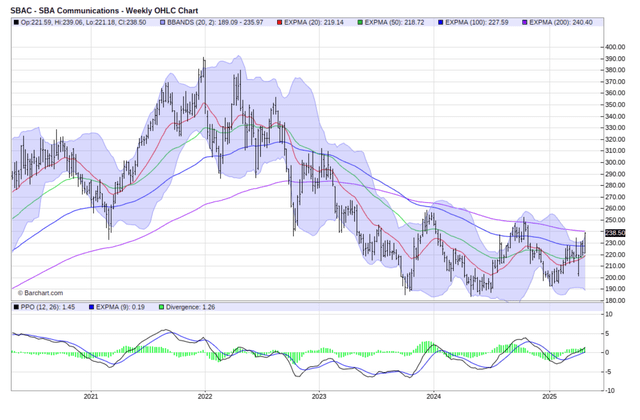This screenshot has width=640, height=420.
Task: Click the red EXPMA (20) legend swatch
Action: (280, 22)
